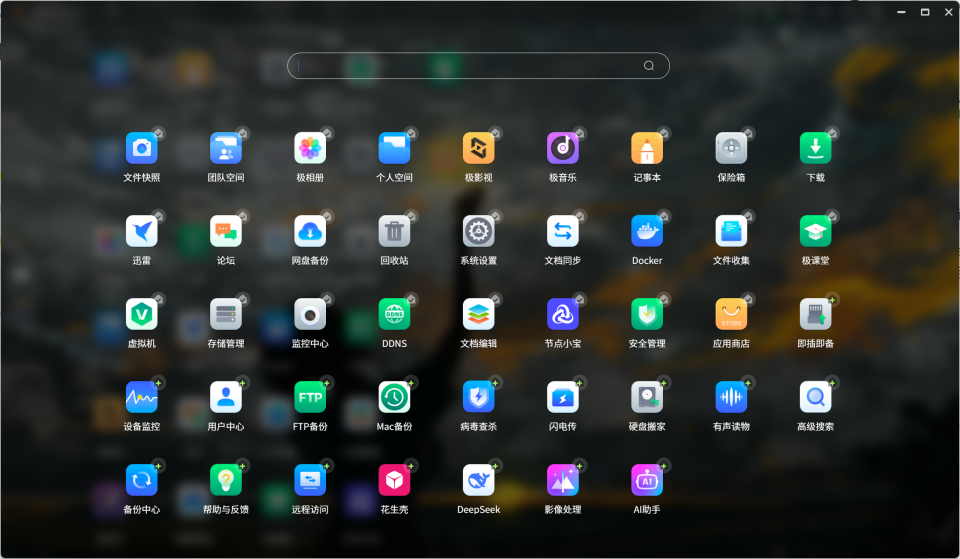This screenshot has width=960, height=559.
Task: Launch 迅雷 app
Action: (141, 231)
